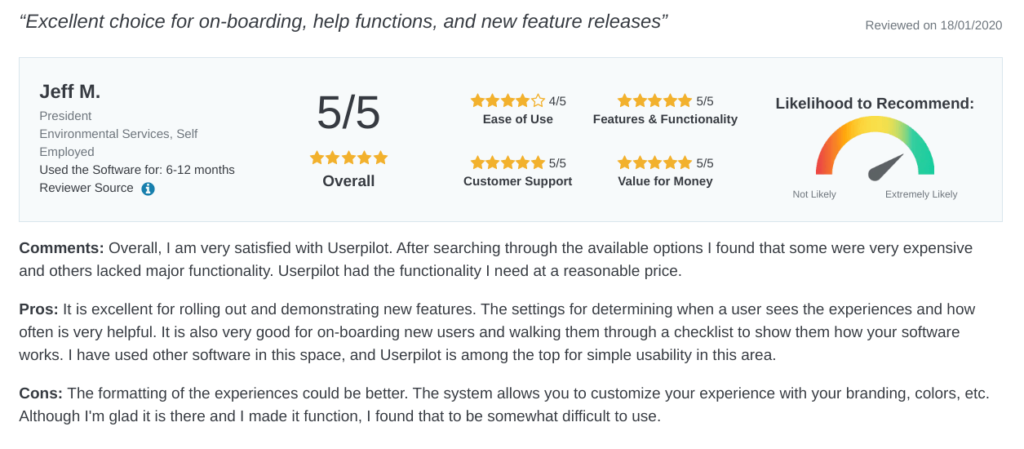1024x449 pixels.
Task: Click the Features & Functionality star rating
Action: click(654, 101)
